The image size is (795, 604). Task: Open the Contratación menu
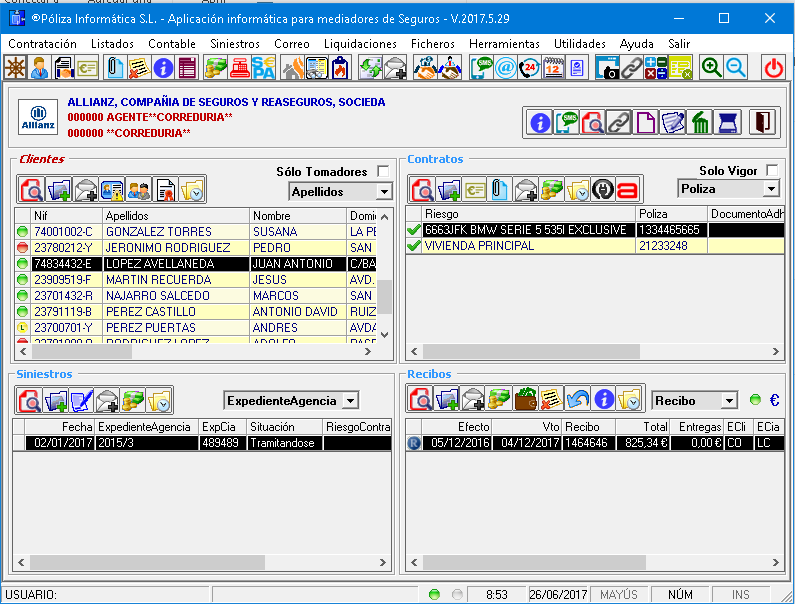pos(43,44)
